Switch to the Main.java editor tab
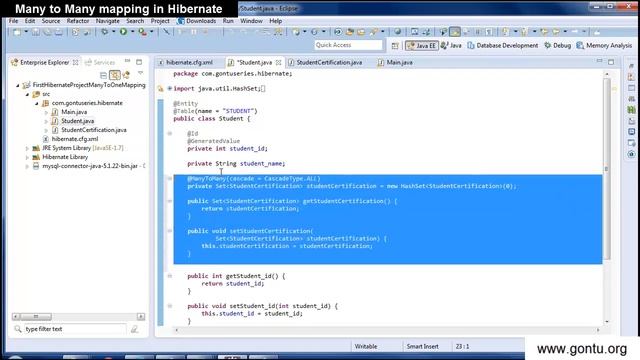This screenshot has width=640, height=360. coord(395,62)
